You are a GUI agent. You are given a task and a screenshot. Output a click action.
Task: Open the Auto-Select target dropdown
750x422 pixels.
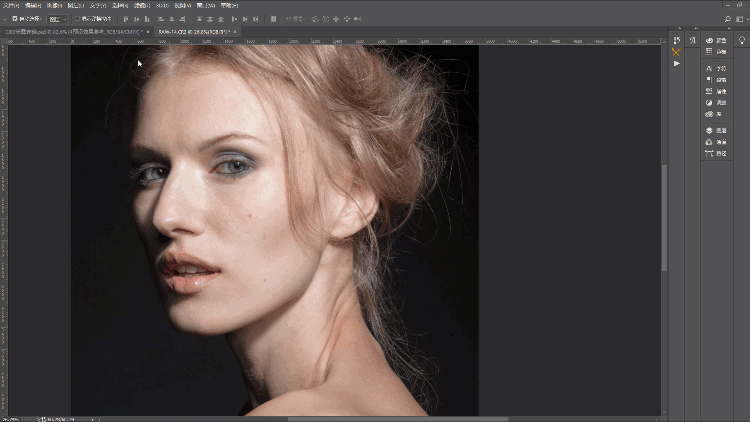[57, 19]
